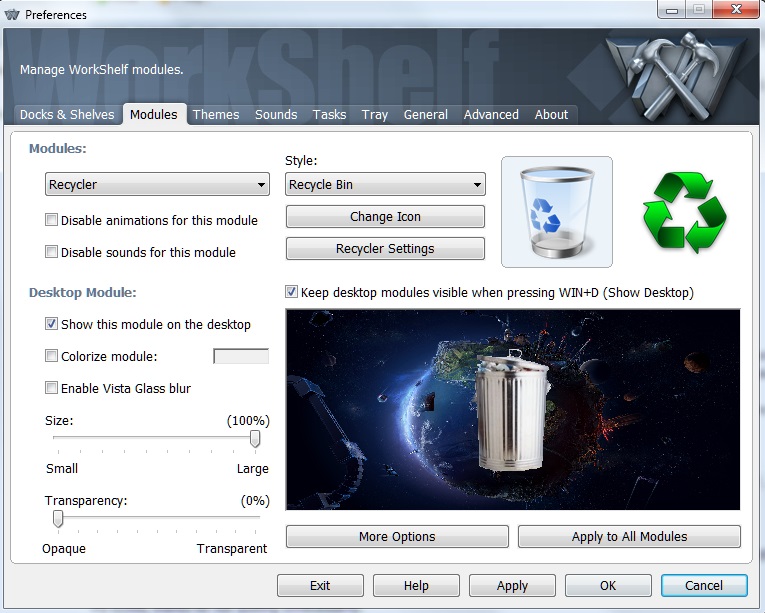765x613 pixels.
Task: Enable Disable animations for this module checkbox
Action: click(52, 220)
